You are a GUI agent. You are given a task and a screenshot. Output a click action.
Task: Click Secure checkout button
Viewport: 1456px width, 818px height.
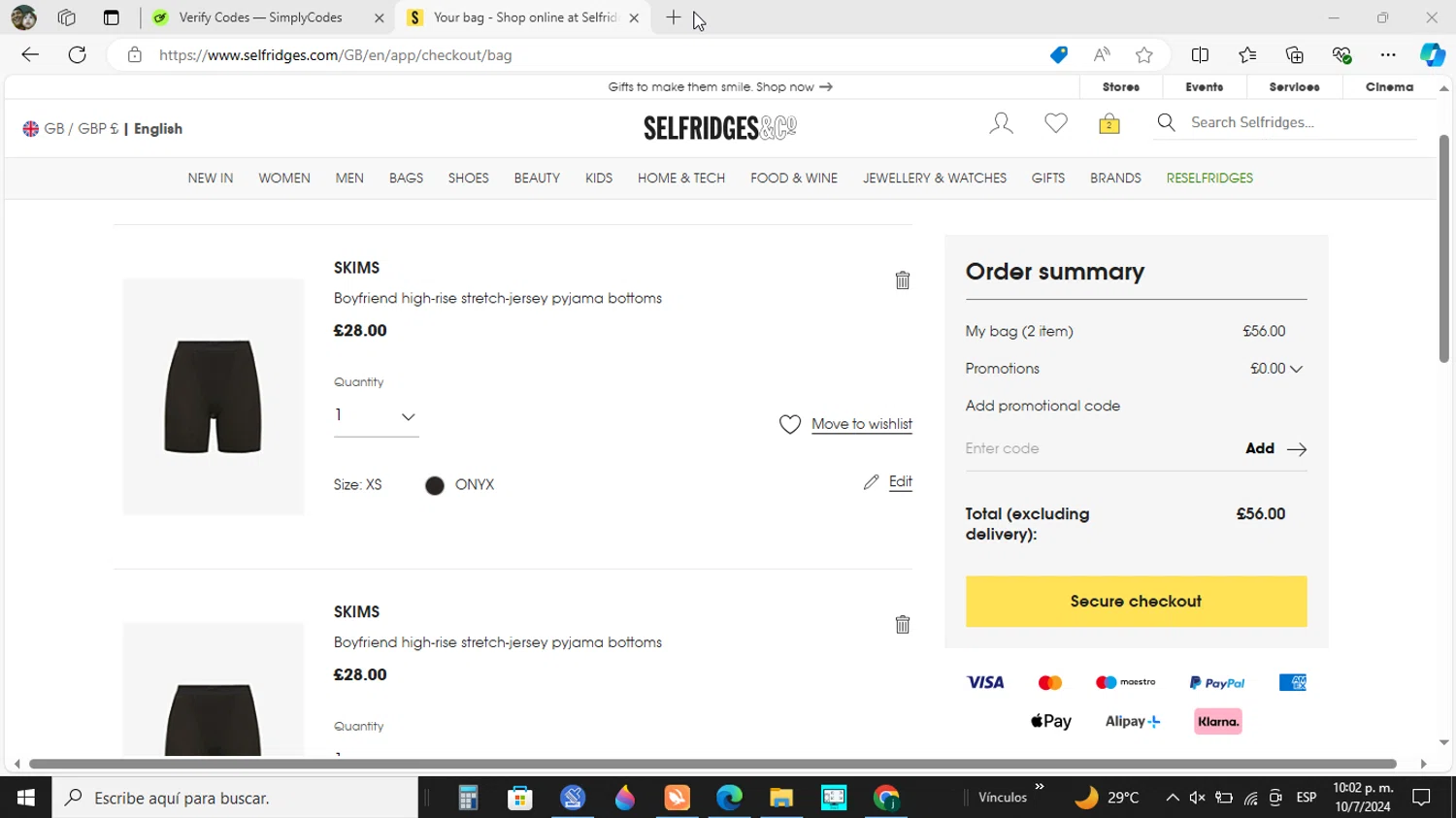point(1136,602)
